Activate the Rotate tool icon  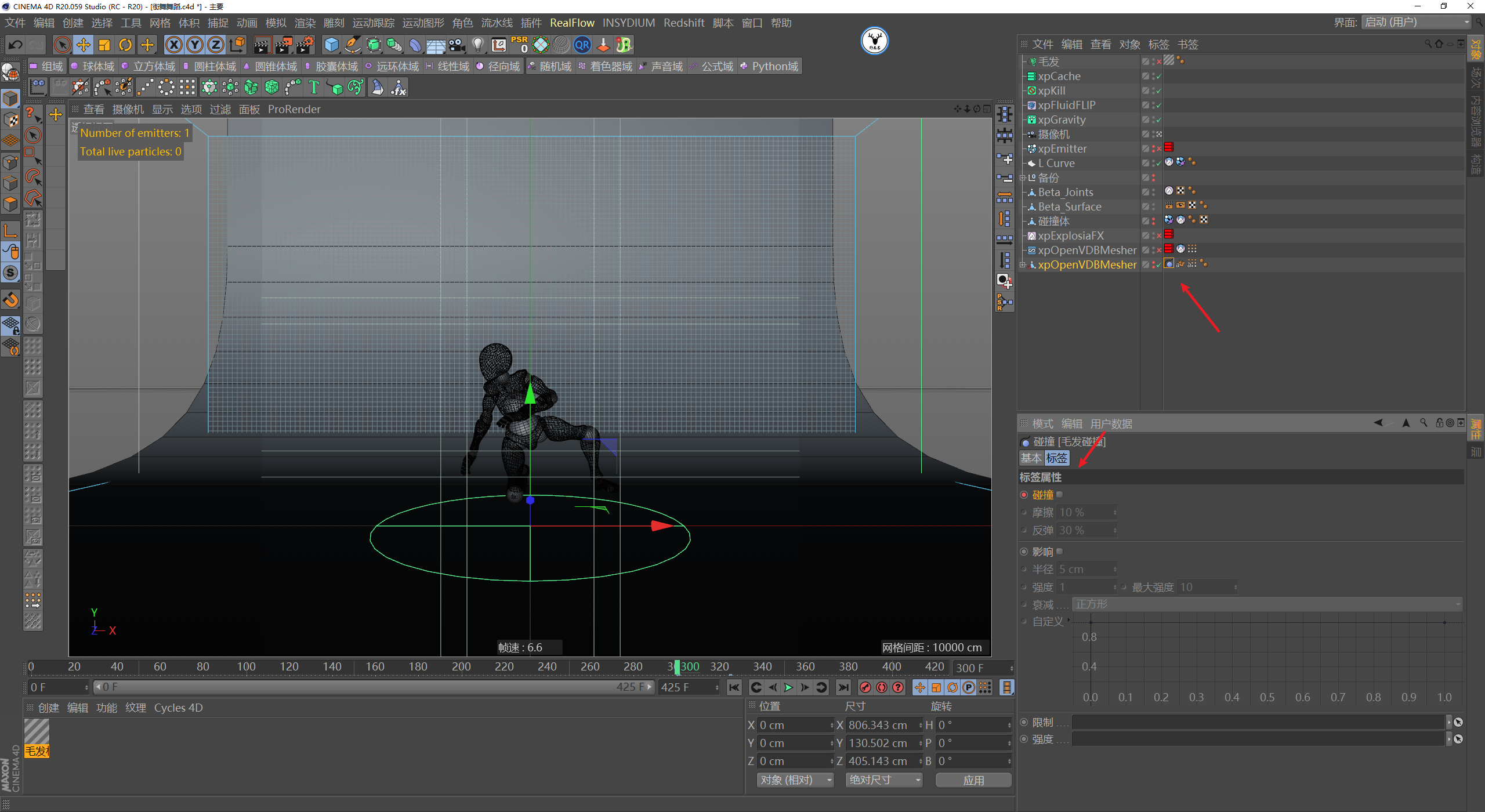pyautogui.click(x=125, y=45)
